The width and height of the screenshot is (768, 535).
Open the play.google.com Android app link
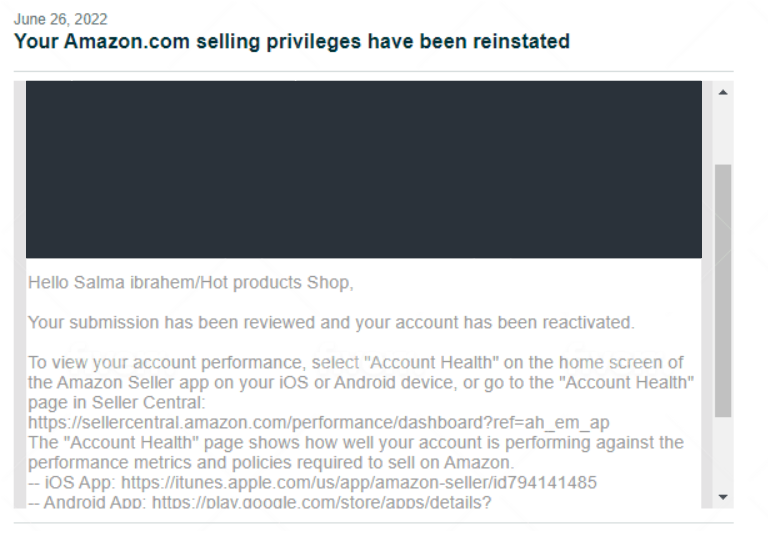[x=321, y=502]
